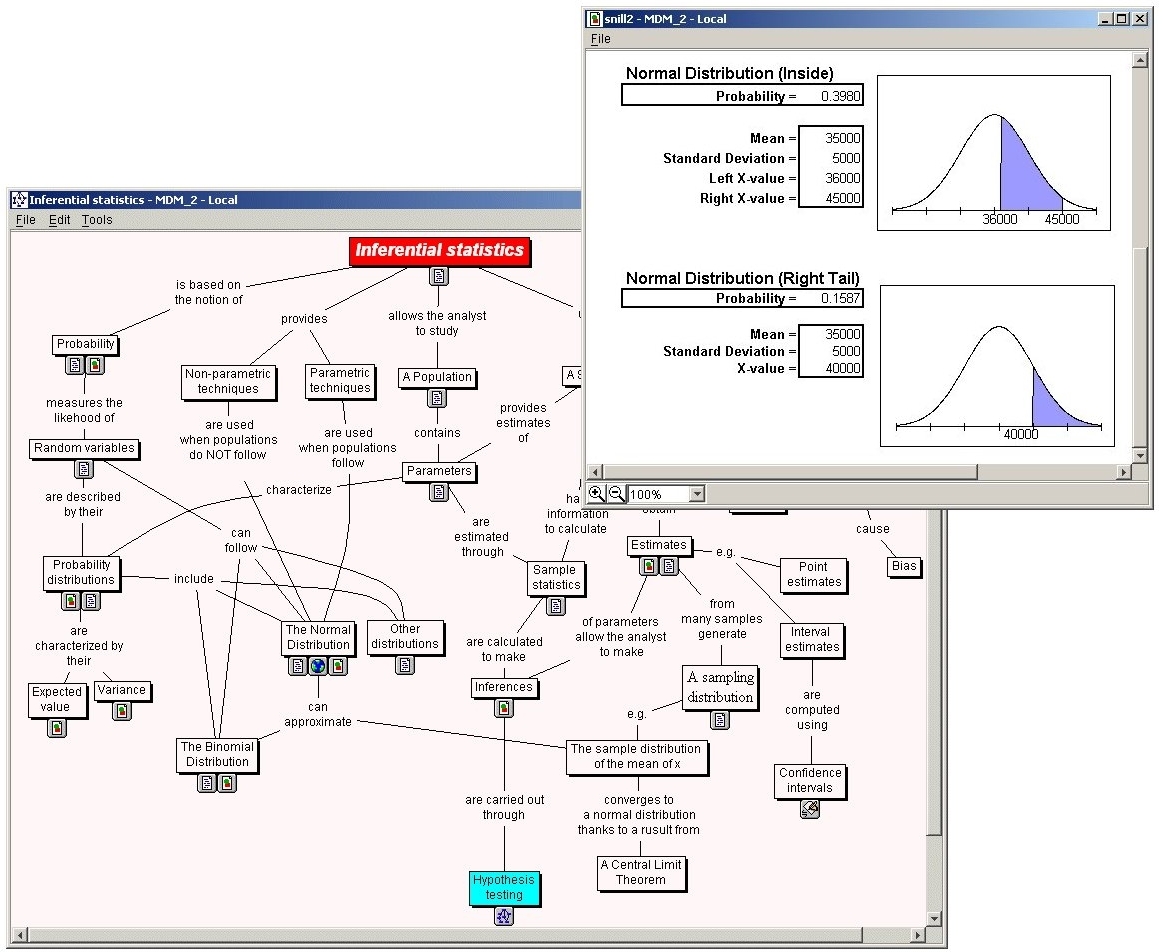Open the document icon under A Population

tap(438, 398)
